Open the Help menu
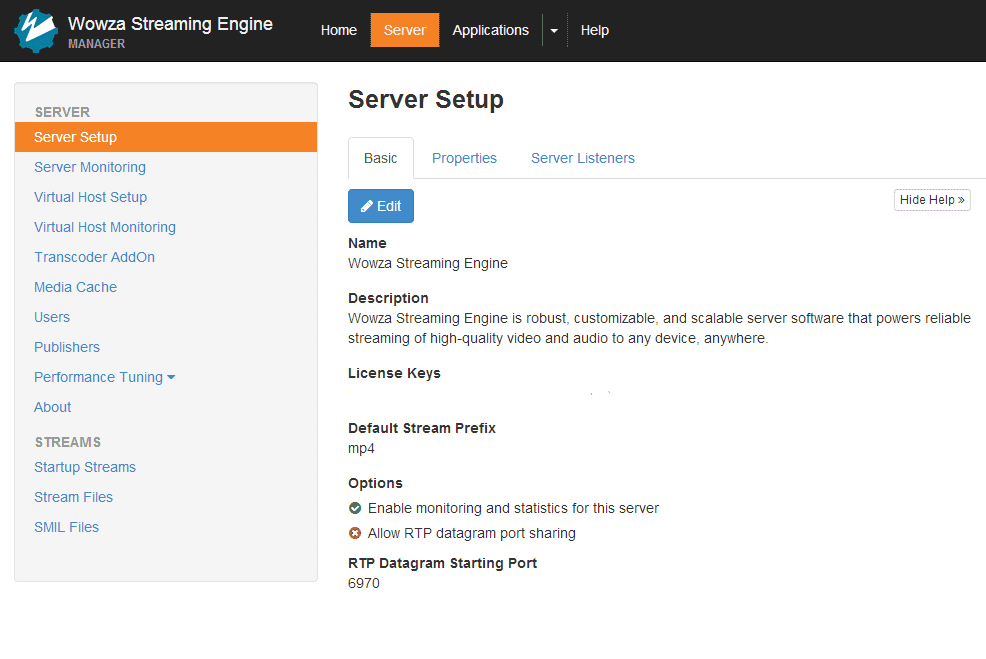 (594, 30)
